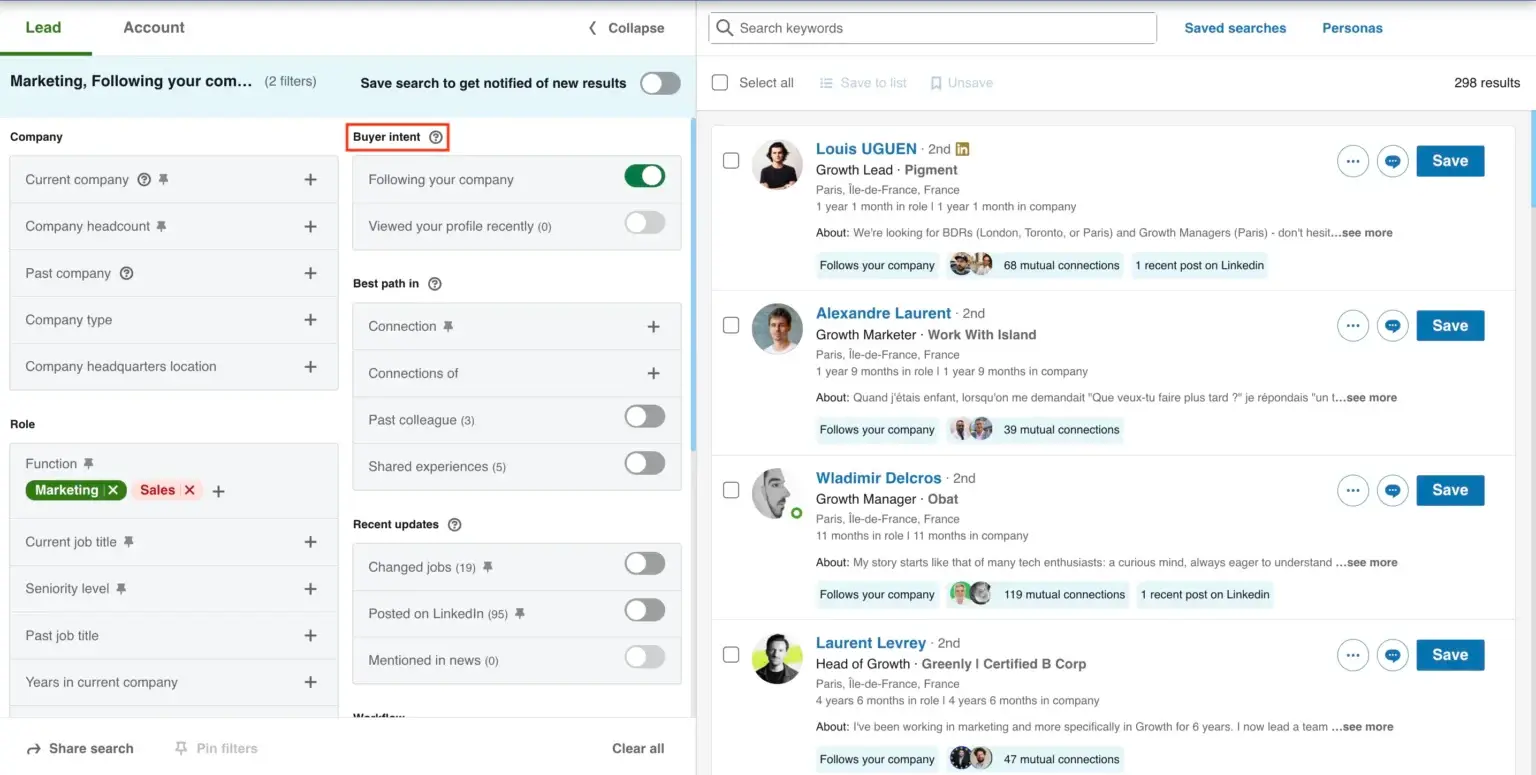Click the pin icon on Seniority level
This screenshot has height=775, width=1536.
pyautogui.click(x=120, y=589)
